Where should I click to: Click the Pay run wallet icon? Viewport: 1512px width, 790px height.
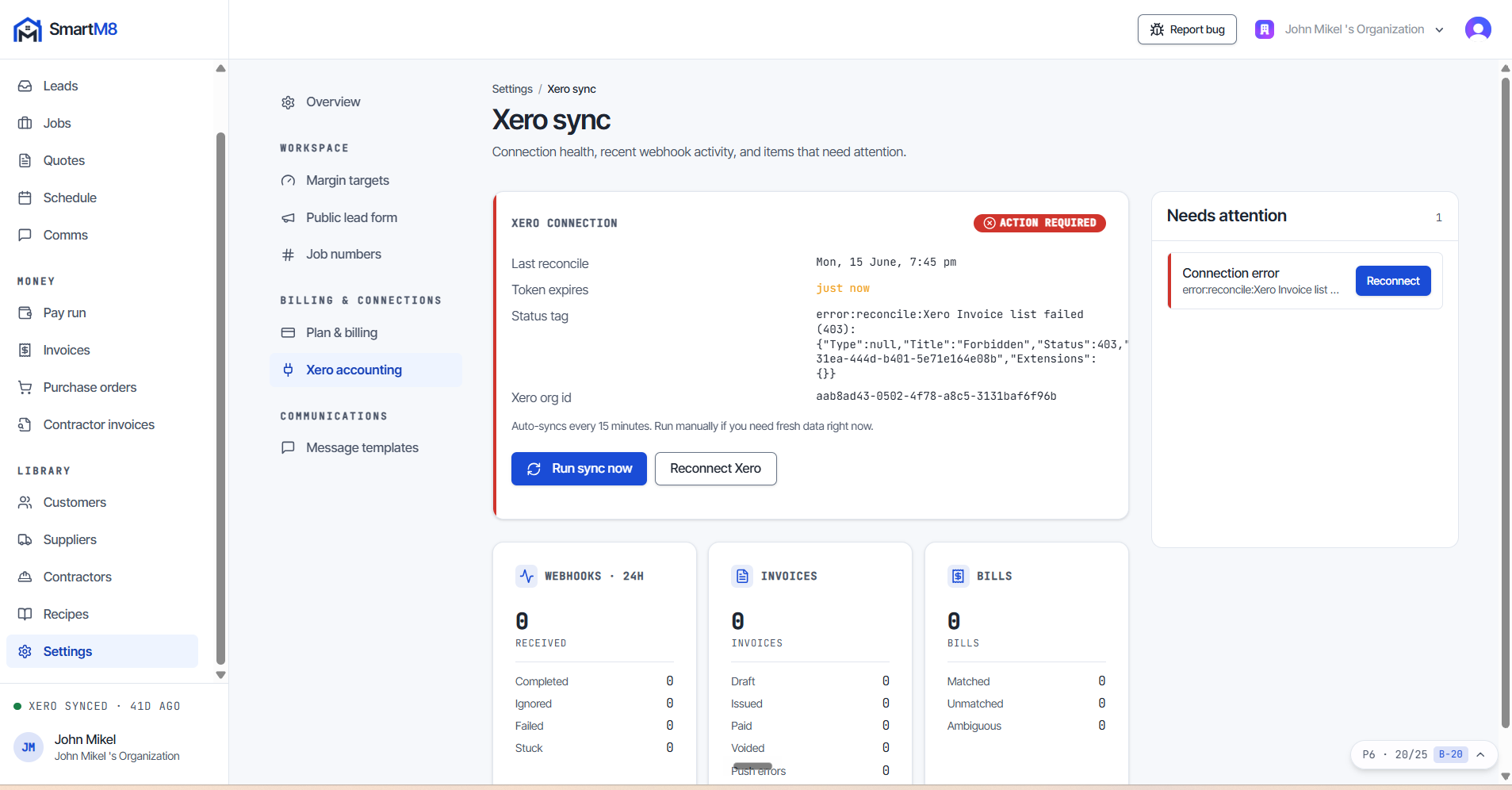coord(25,313)
